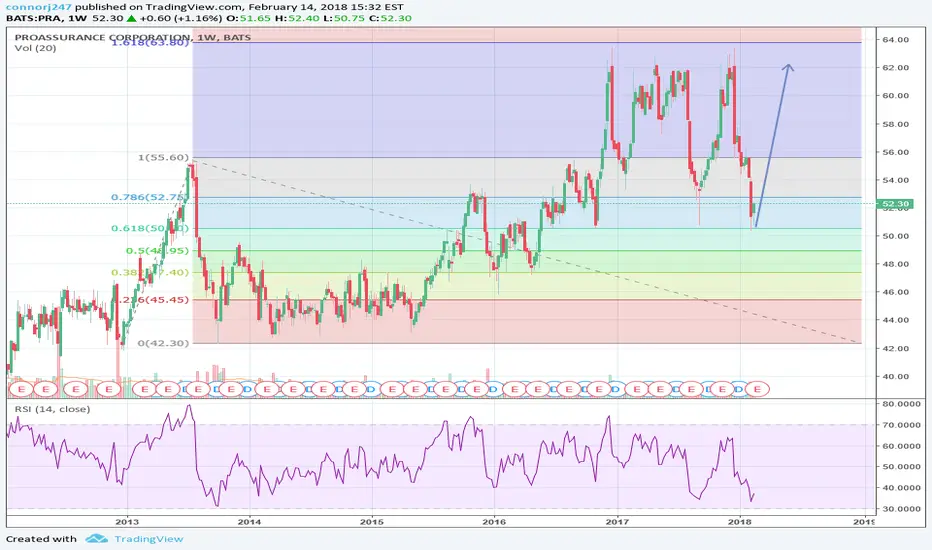
Task: Click the 0.5(48.95) Fibonacci level label
Action: pos(157,251)
